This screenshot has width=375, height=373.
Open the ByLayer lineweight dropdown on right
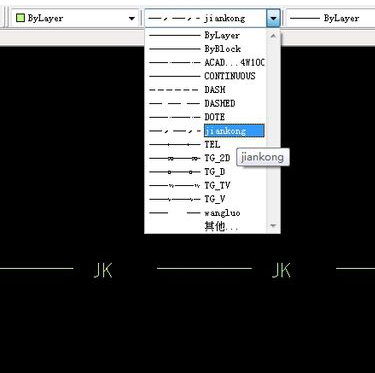point(331,18)
